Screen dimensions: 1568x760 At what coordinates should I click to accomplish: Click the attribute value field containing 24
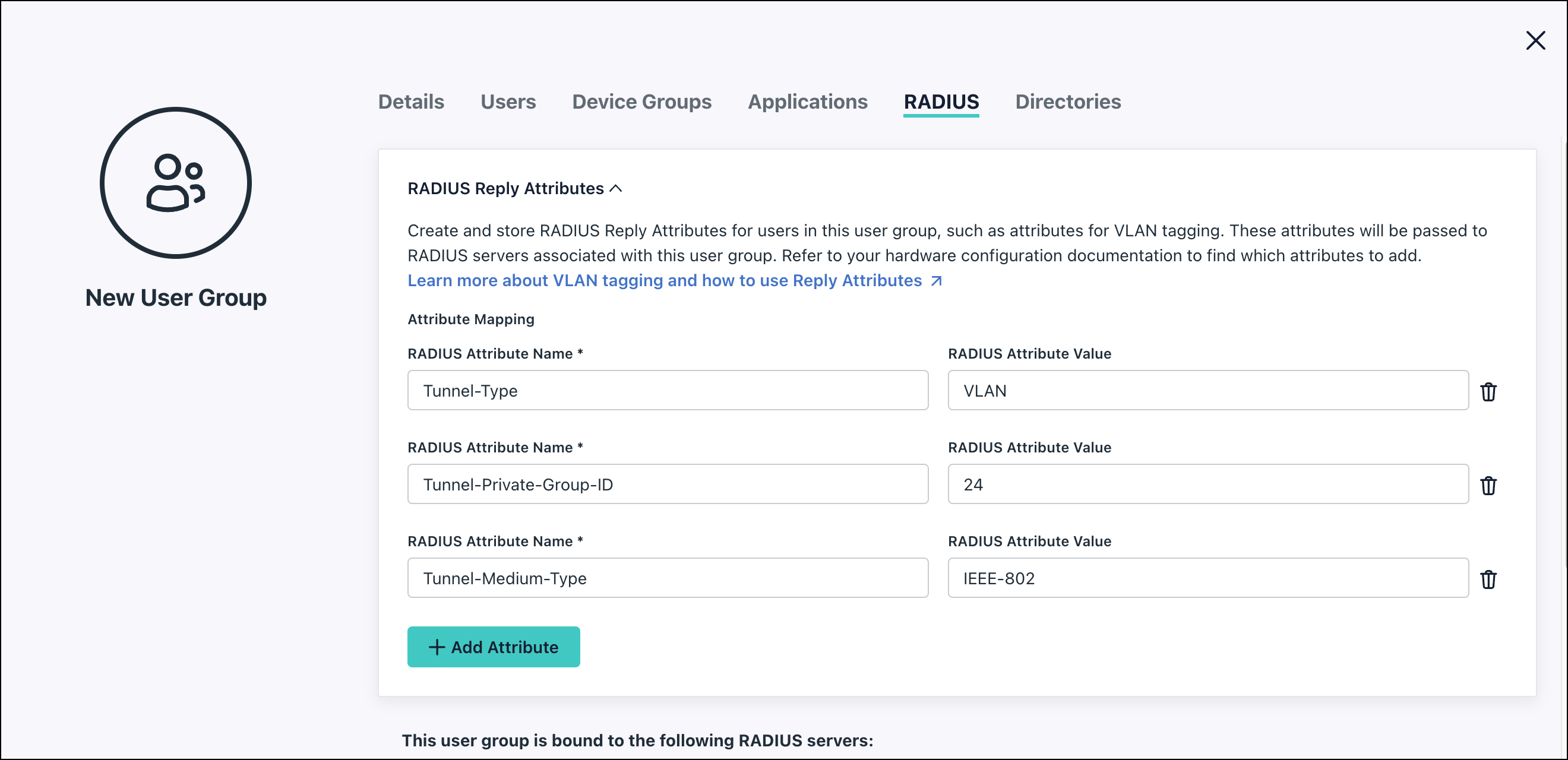1207,484
